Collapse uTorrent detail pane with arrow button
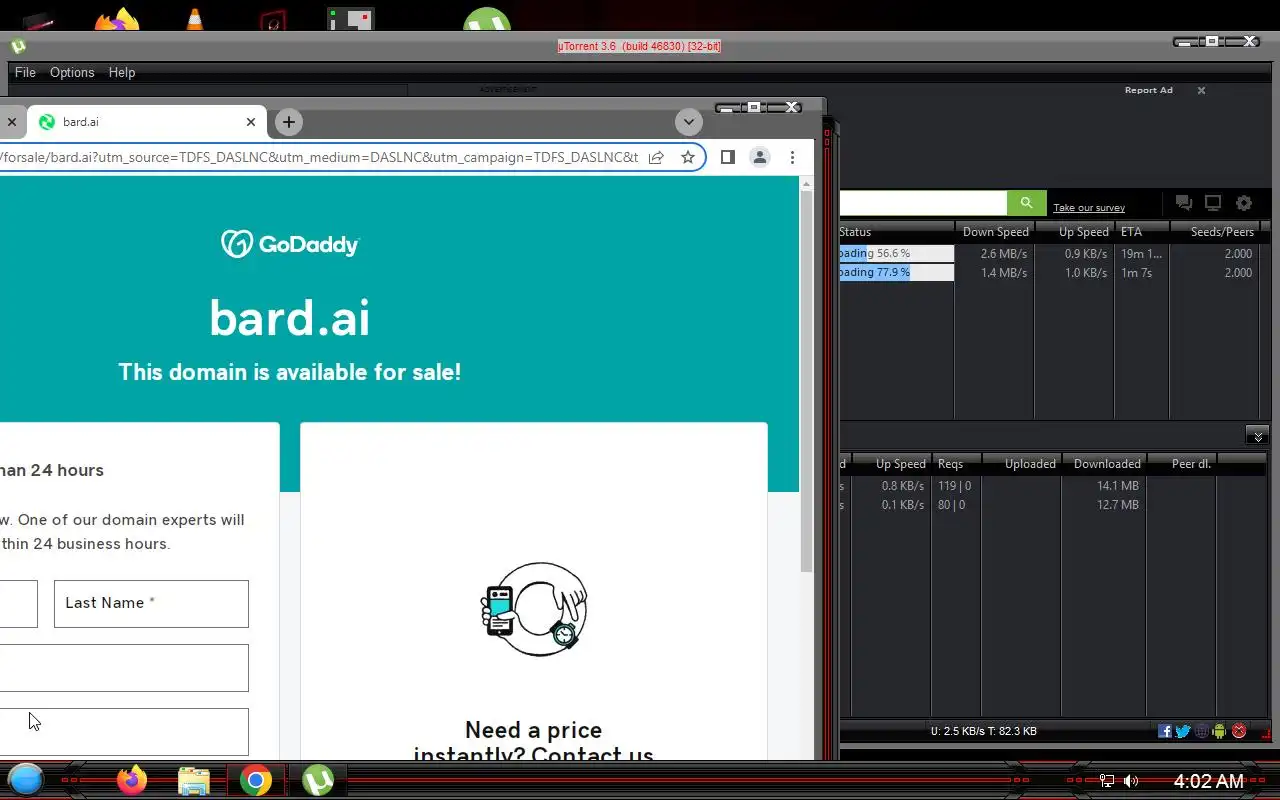This screenshot has width=1280, height=800. [x=1258, y=435]
